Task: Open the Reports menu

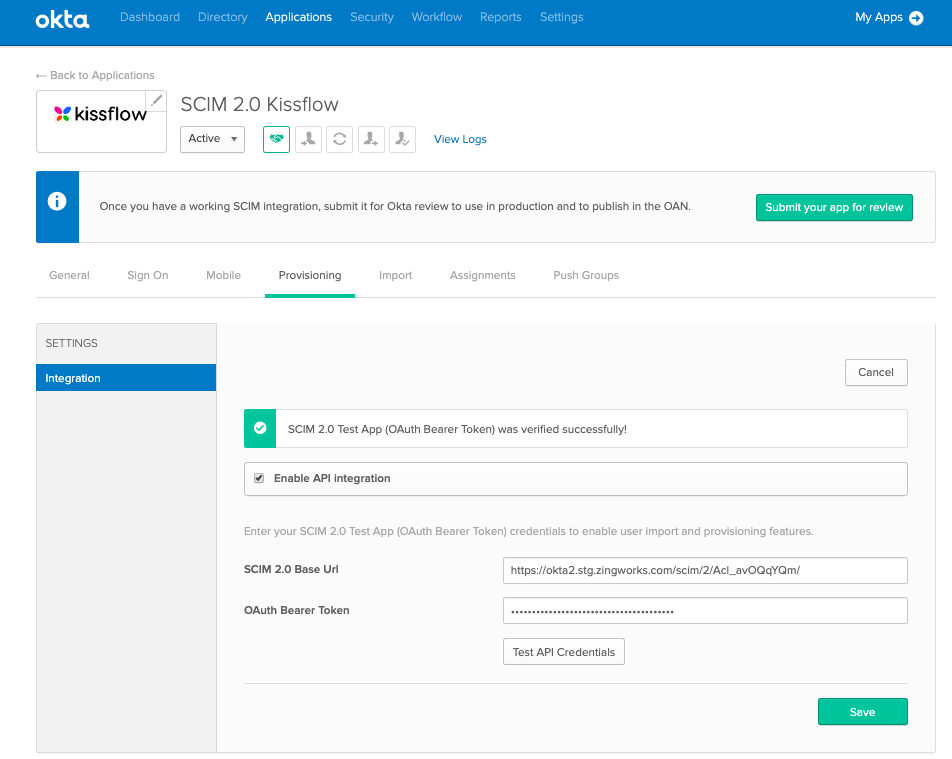Action: point(500,17)
